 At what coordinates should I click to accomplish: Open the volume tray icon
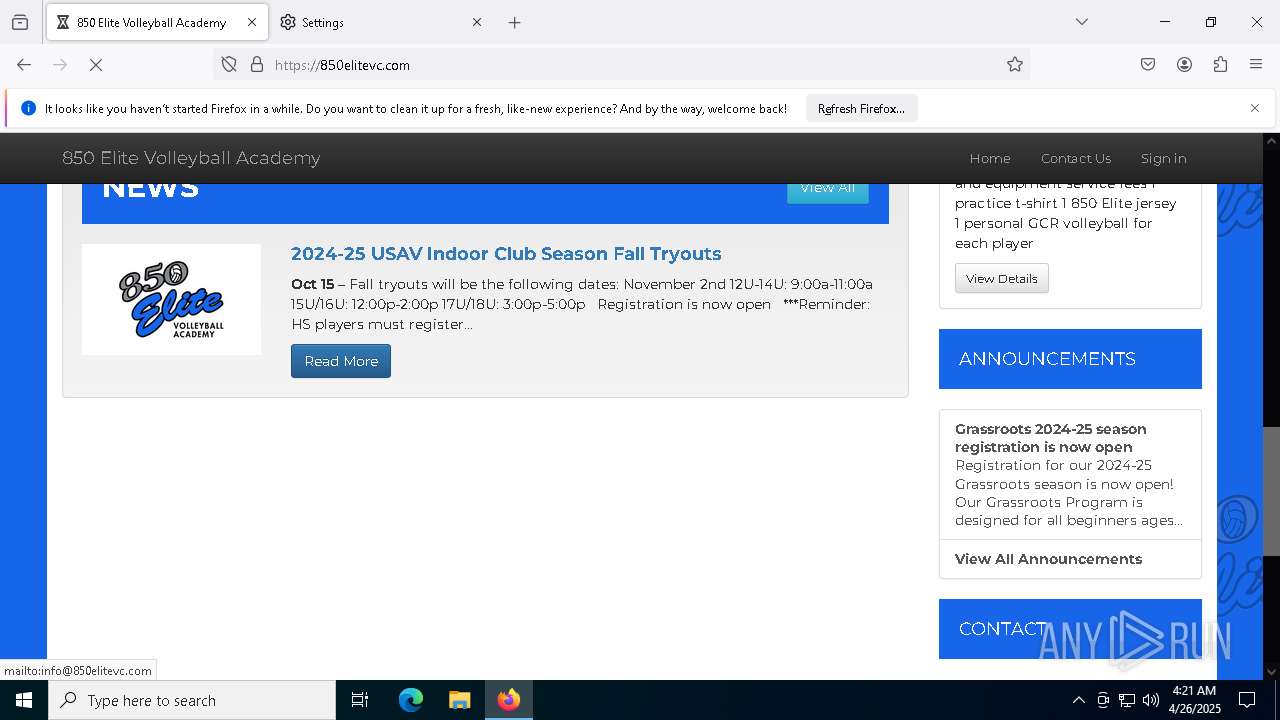1151,700
